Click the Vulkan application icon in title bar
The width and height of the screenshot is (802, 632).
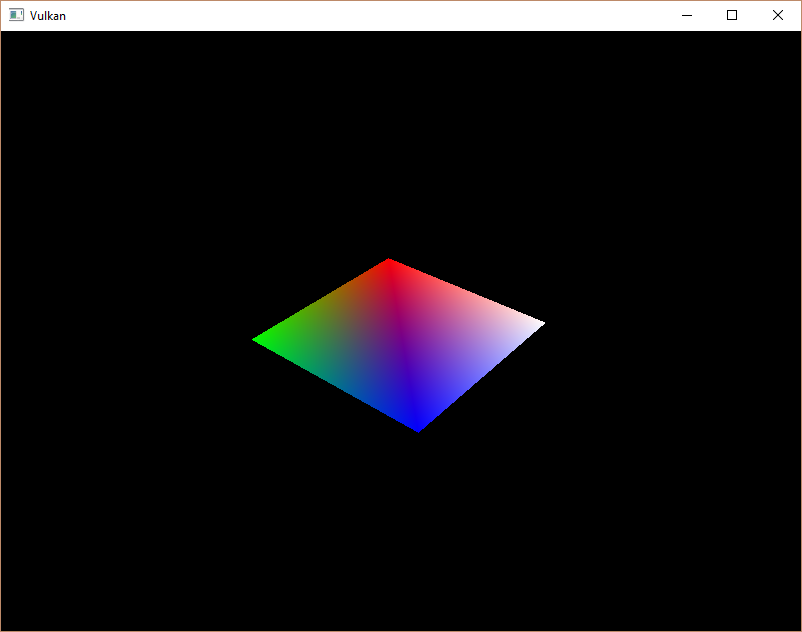[x=16, y=15]
